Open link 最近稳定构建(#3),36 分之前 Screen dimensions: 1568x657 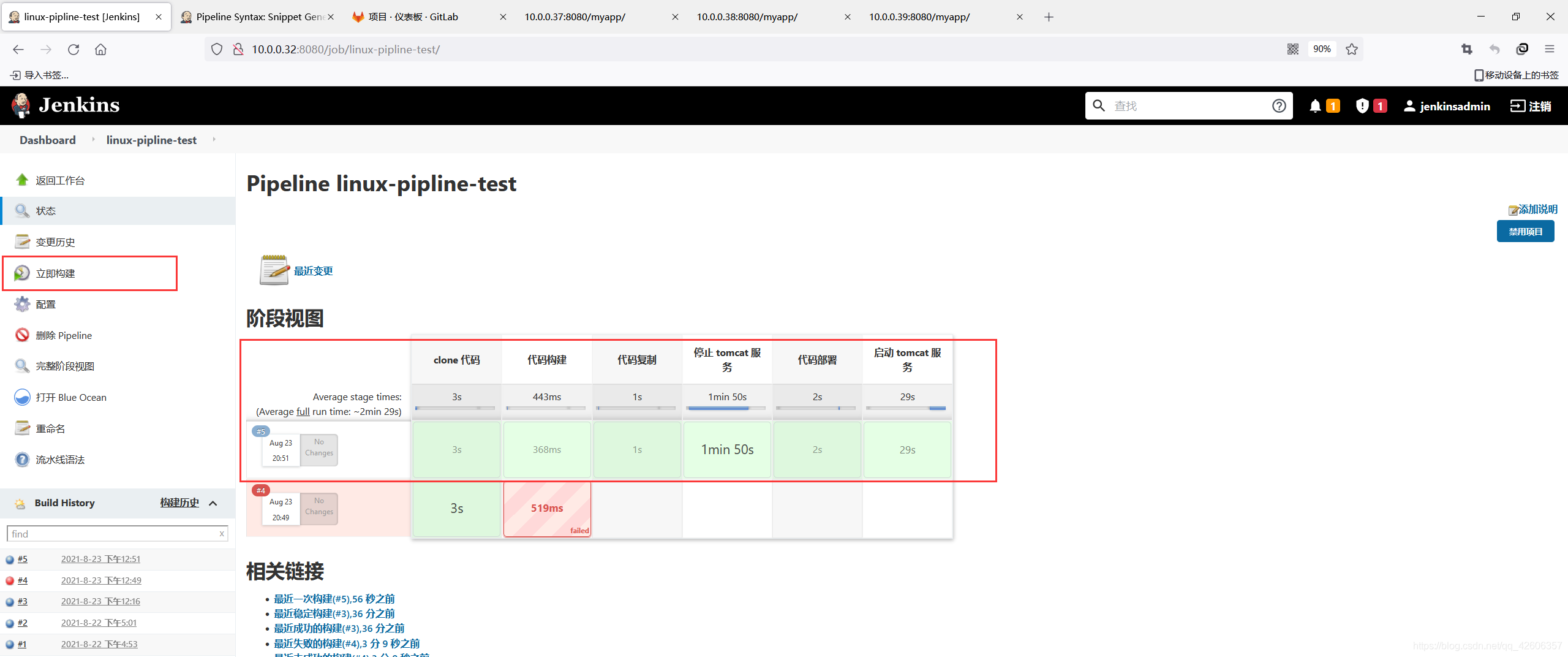[334, 613]
